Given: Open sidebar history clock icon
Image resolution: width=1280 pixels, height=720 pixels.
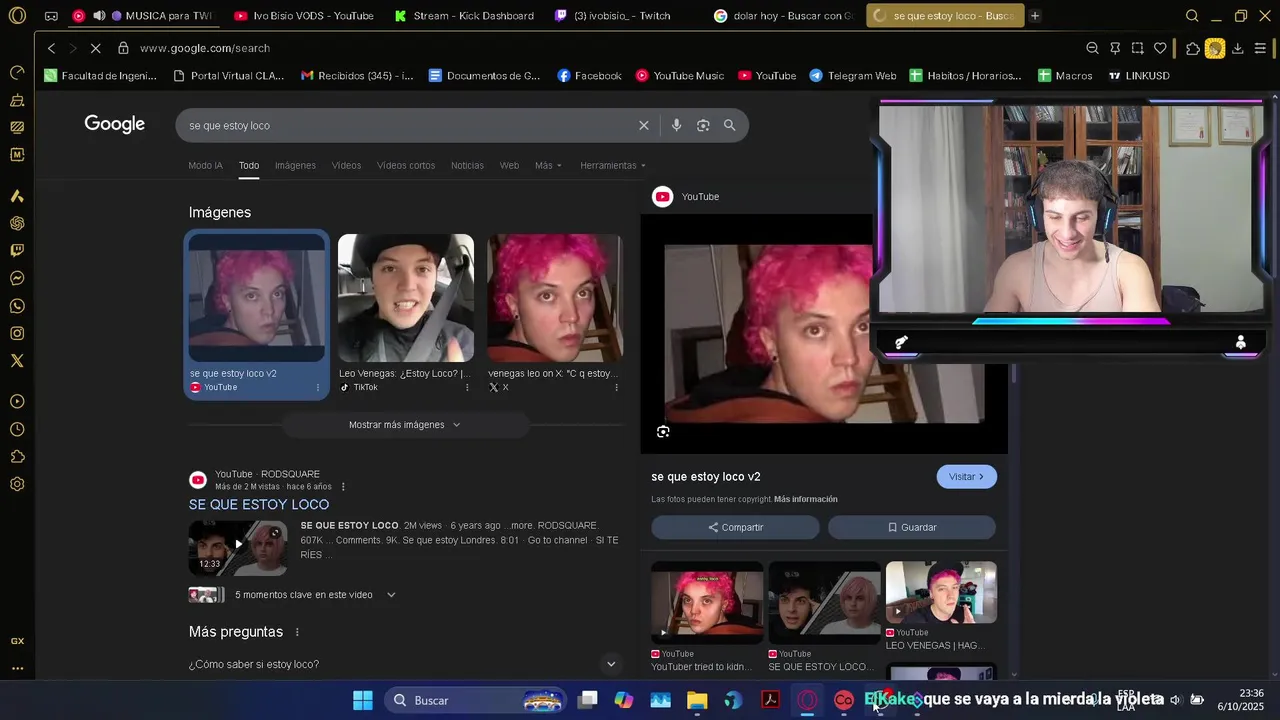Looking at the screenshot, I should (17, 430).
